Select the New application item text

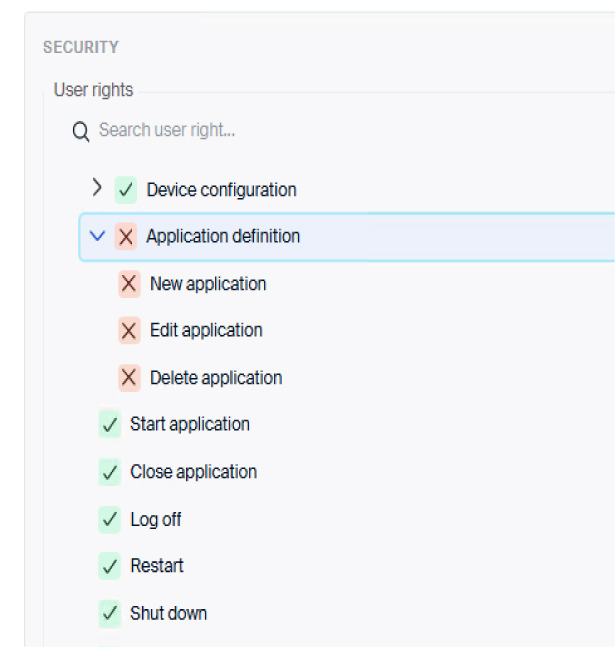(x=208, y=284)
